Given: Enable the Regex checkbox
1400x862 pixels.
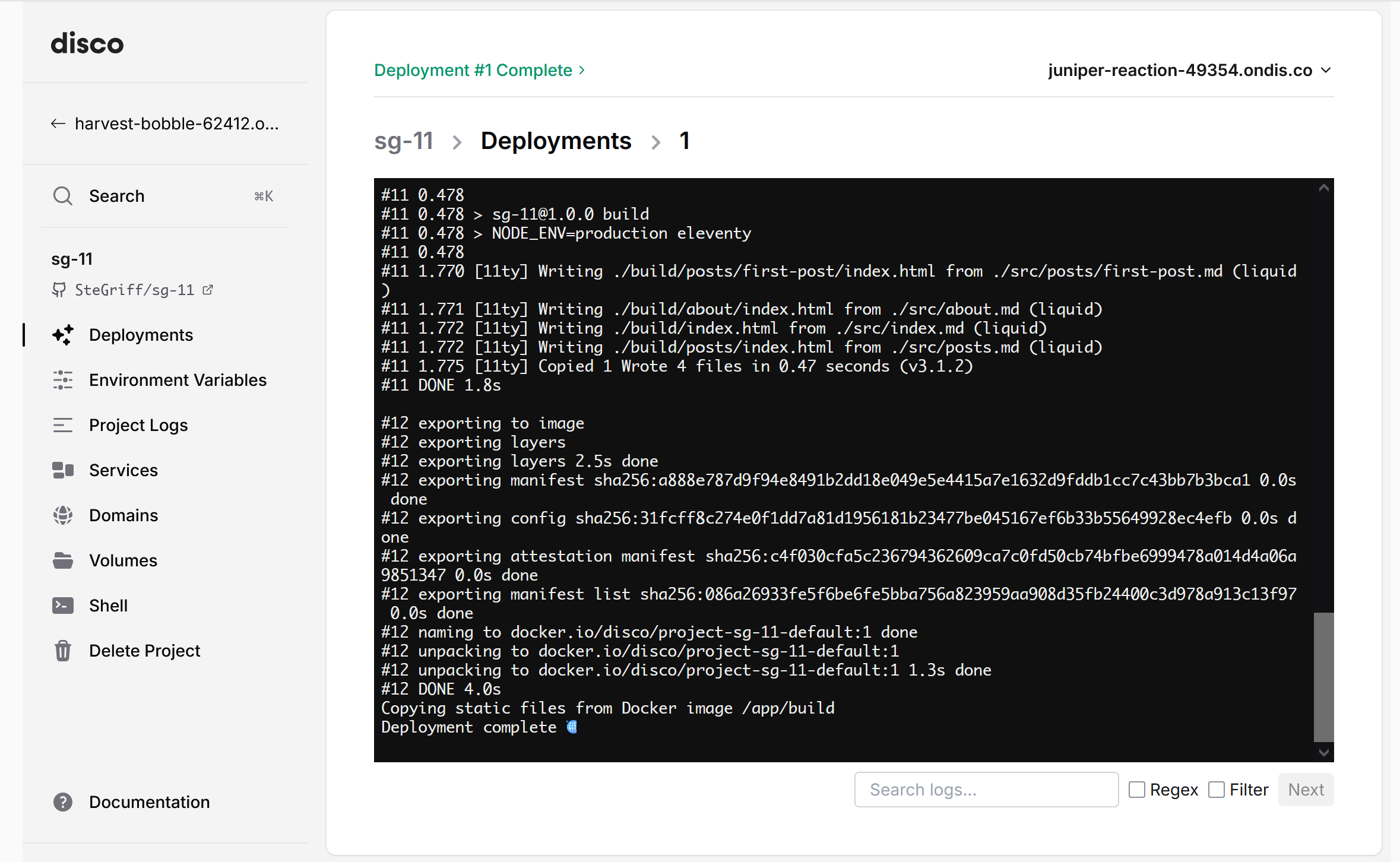Looking at the screenshot, I should coord(1136,790).
